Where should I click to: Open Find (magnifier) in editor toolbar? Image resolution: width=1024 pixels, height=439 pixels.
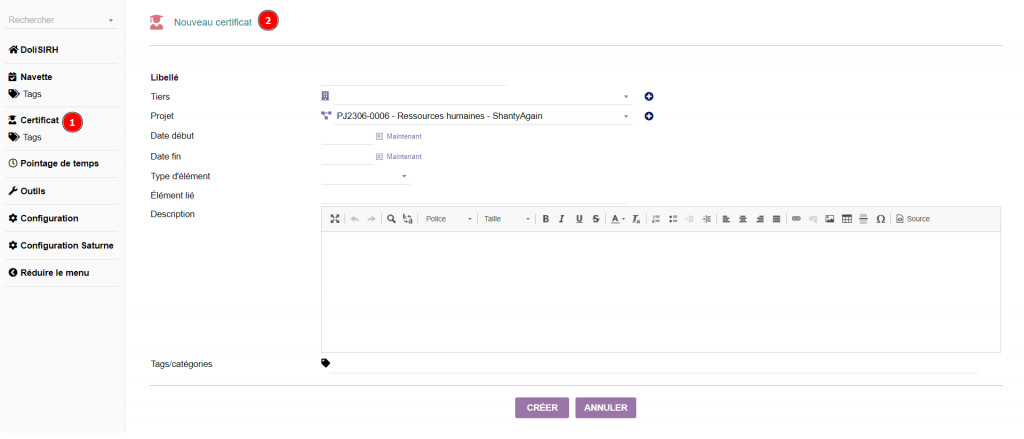391,219
